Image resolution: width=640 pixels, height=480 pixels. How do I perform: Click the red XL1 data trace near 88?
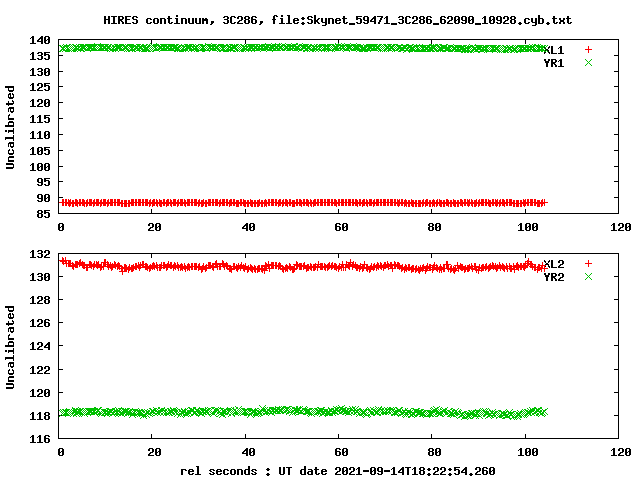point(303,203)
